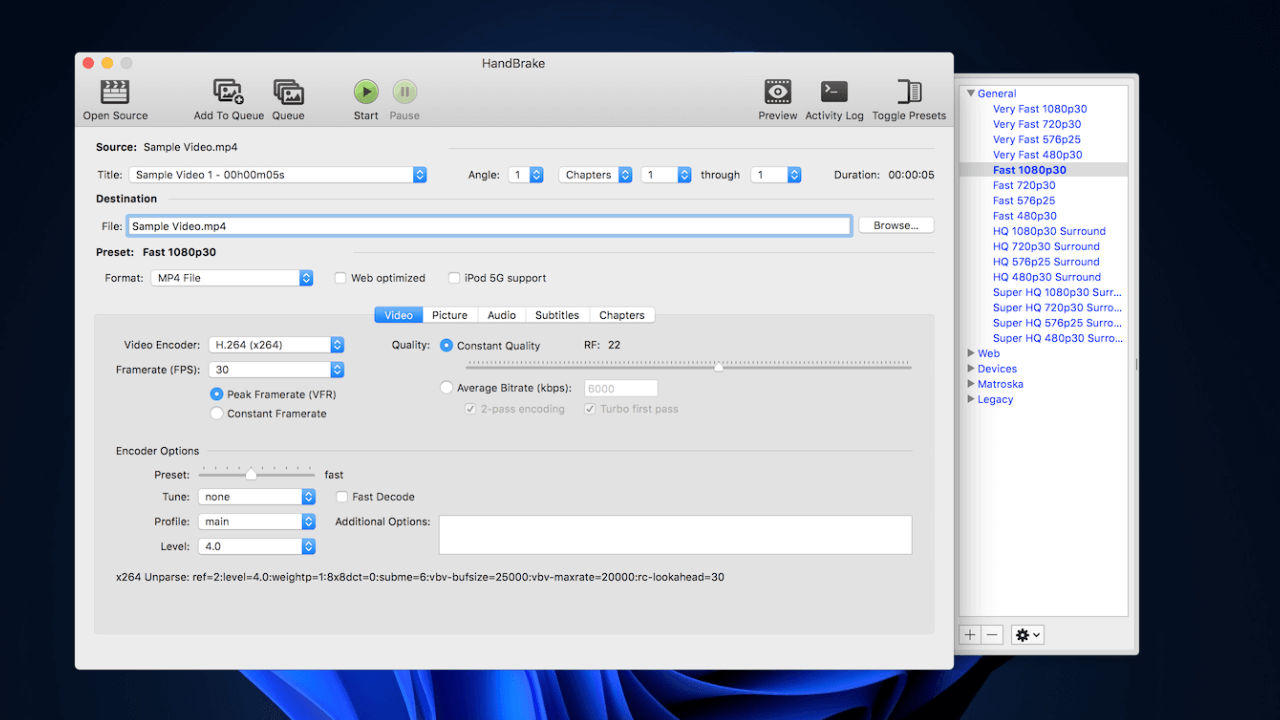1280x720 pixels.
Task: Open the Preview eye icon
Action: (778, 92)
